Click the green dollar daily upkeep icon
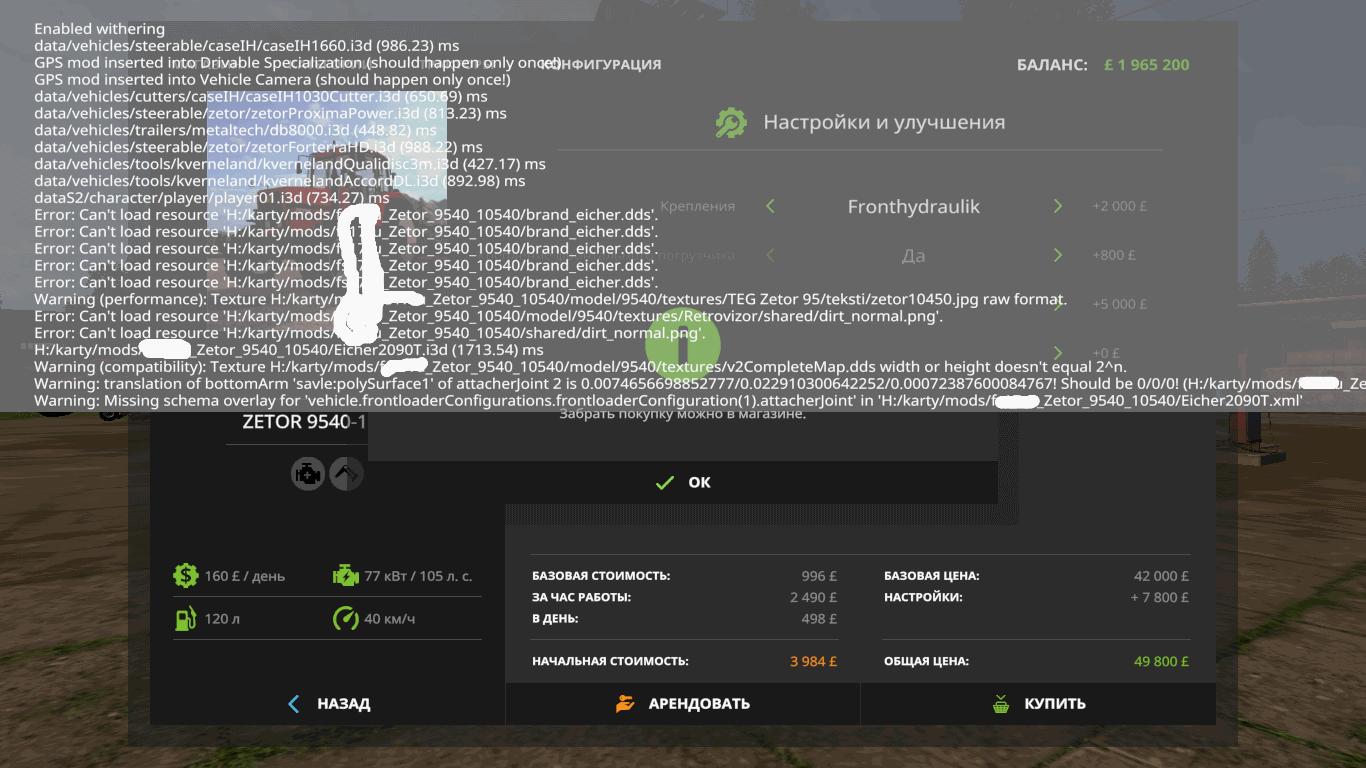The width and height of the screenshot is (1366, 768). (185, 575)
